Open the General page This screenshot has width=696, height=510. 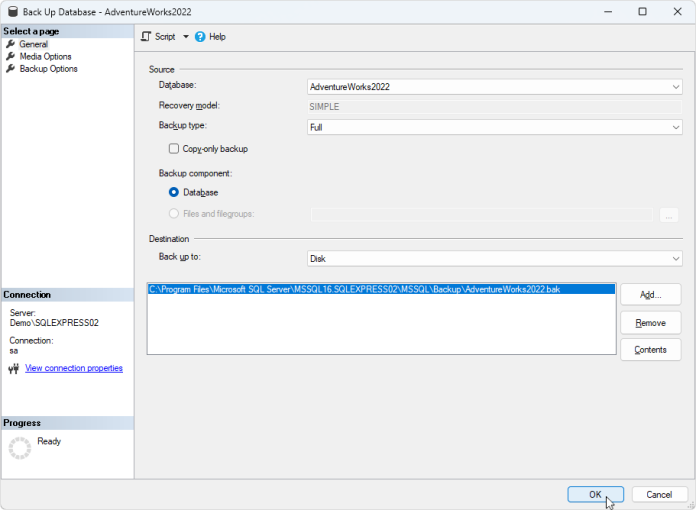tap(34, 44)
